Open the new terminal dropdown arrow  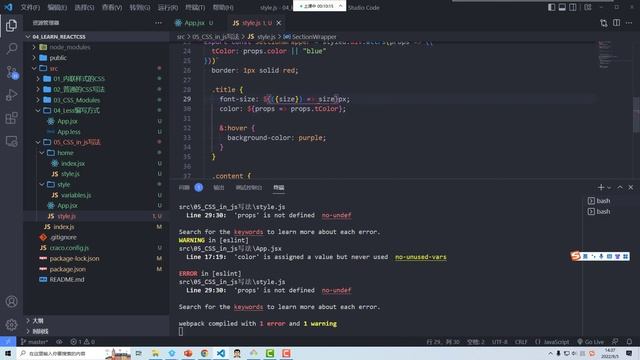tap(609, 187)
